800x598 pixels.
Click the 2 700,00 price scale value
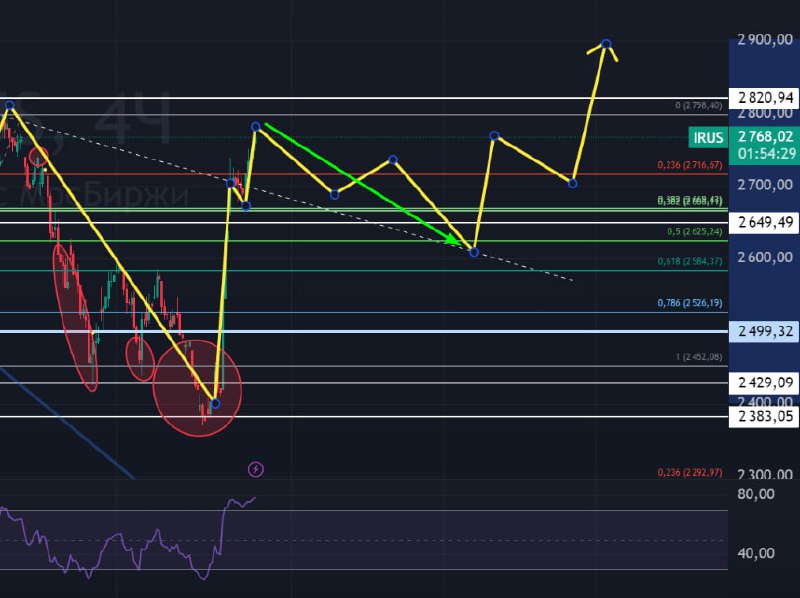click(765, 184)
